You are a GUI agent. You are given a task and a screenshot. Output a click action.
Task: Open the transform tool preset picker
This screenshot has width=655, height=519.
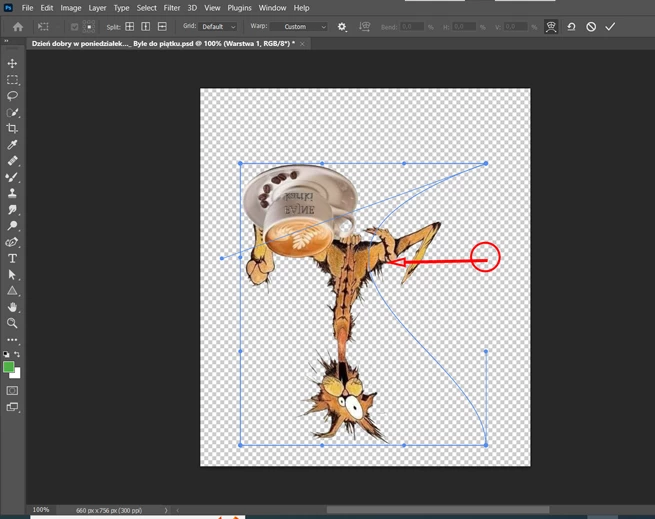tap(45, 27)
